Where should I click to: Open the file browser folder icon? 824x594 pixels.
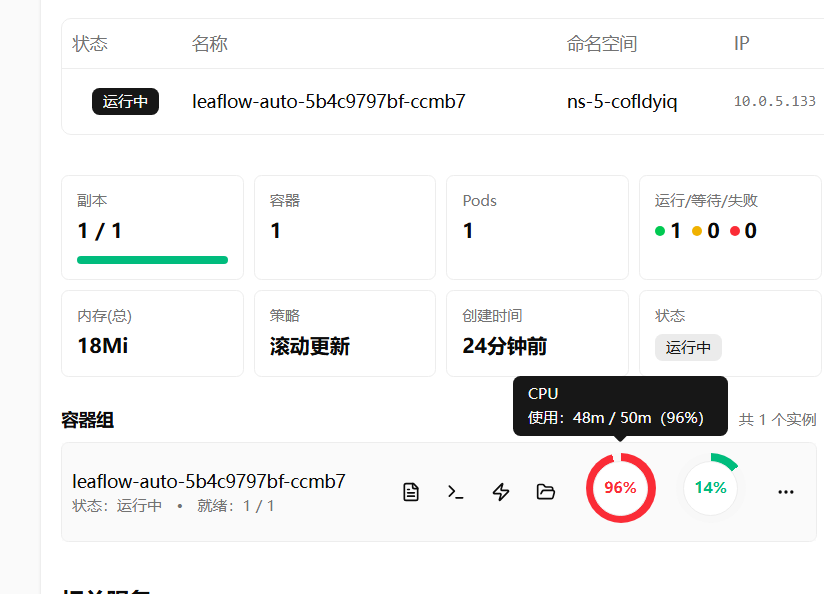click(545, 492)
